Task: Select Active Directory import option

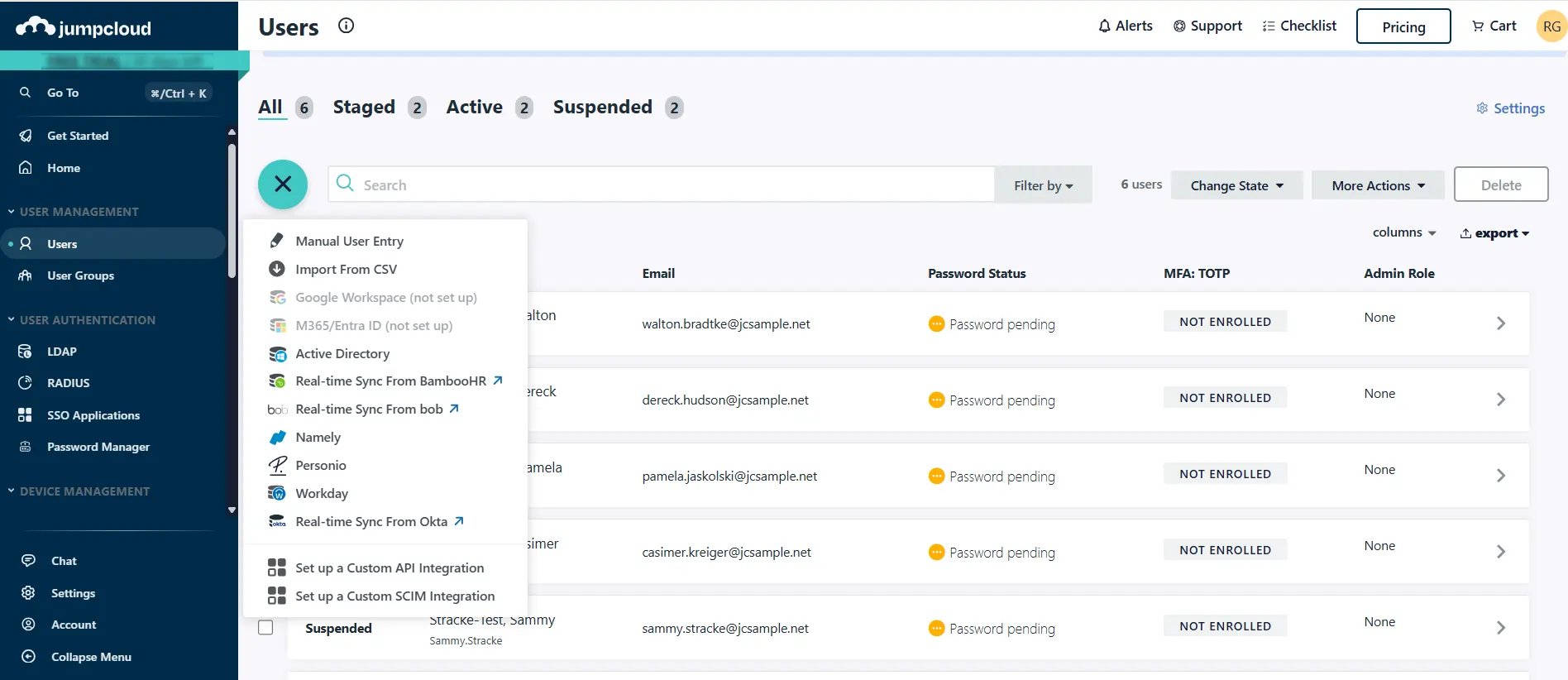Action: [x=342, y=353]
